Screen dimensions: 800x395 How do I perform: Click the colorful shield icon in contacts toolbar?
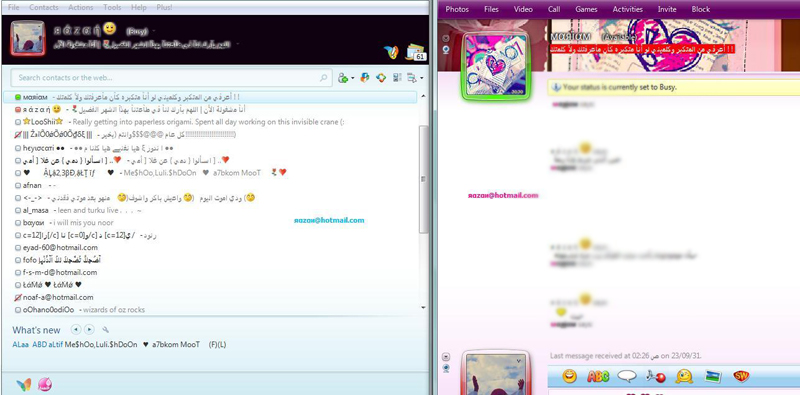click(364, 78)
